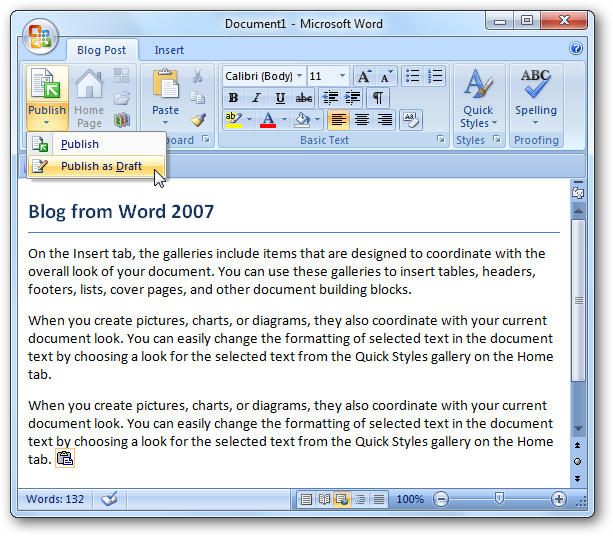Center align text
The width and height of the screenshot is (613, 536).
(362, 120)
